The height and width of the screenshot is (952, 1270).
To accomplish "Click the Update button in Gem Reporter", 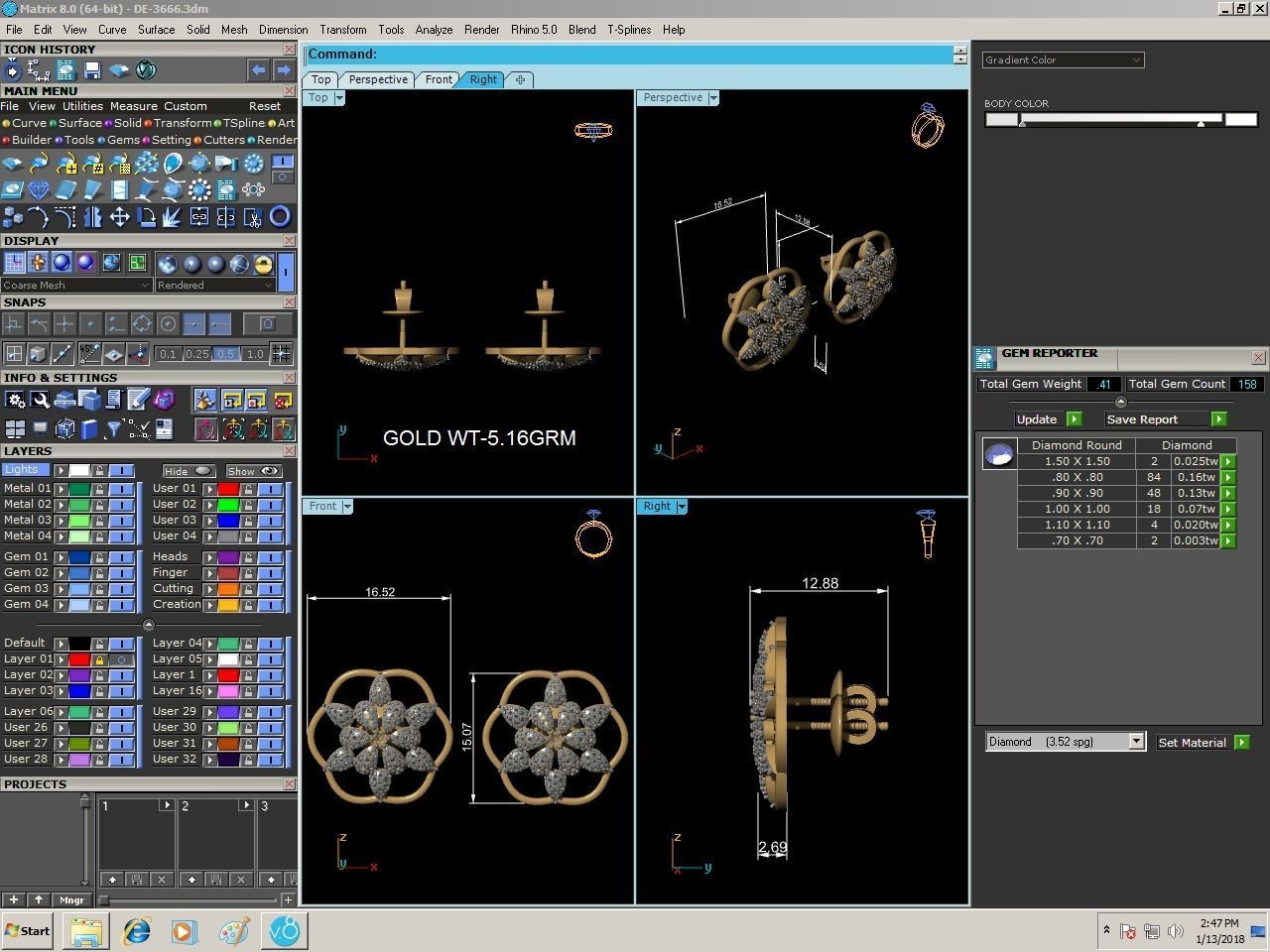I will coord(1048,419).
